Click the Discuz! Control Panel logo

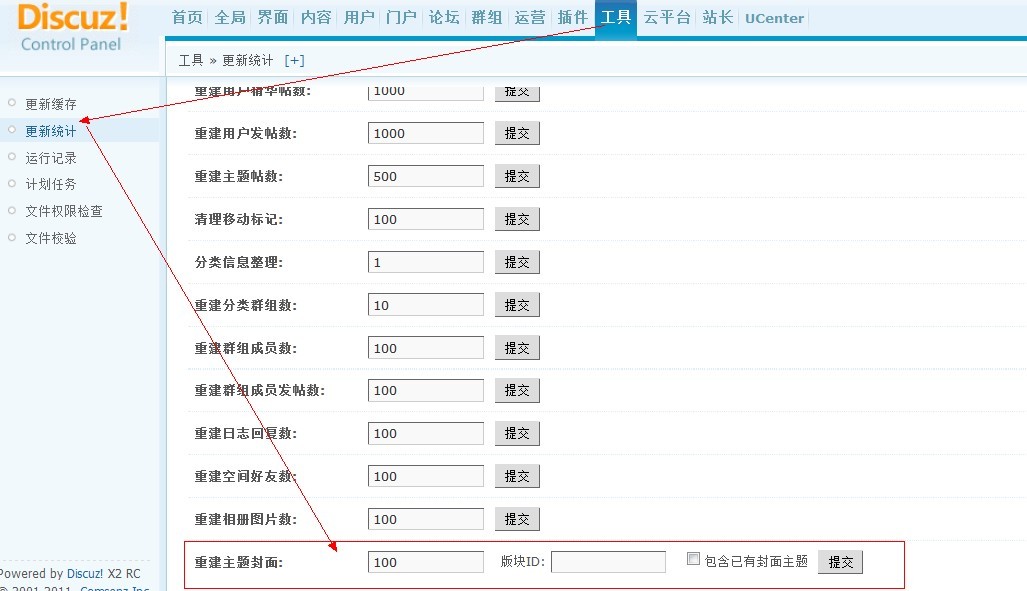coord(72,28)
